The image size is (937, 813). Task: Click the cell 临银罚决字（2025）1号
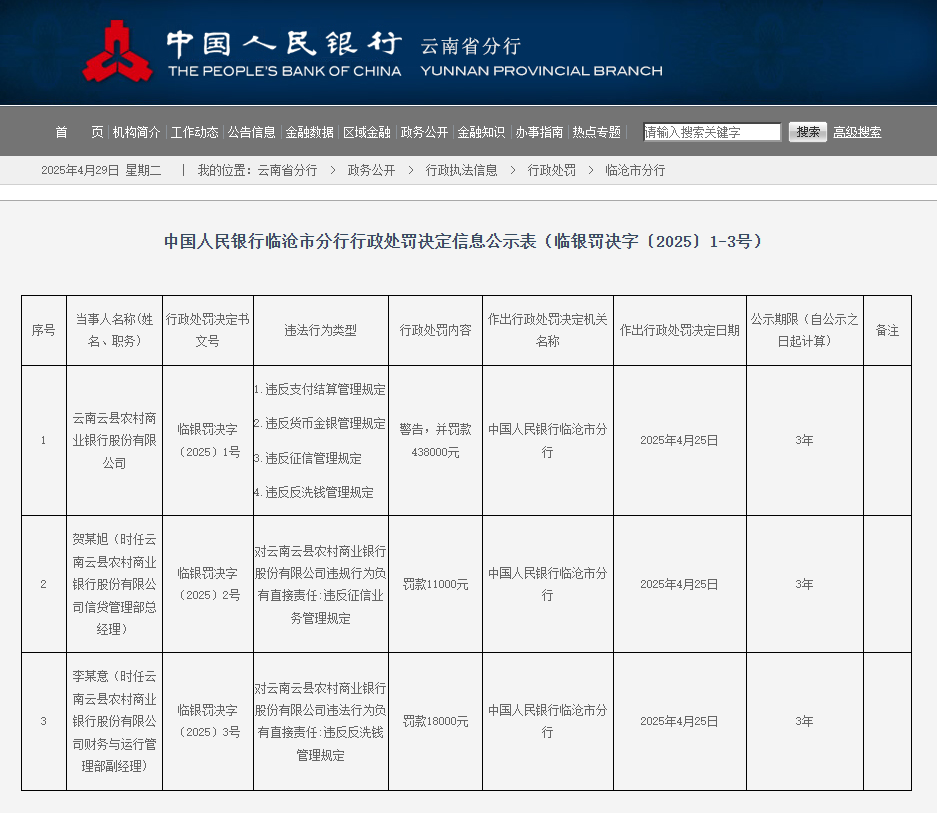(x=207, y=441)
